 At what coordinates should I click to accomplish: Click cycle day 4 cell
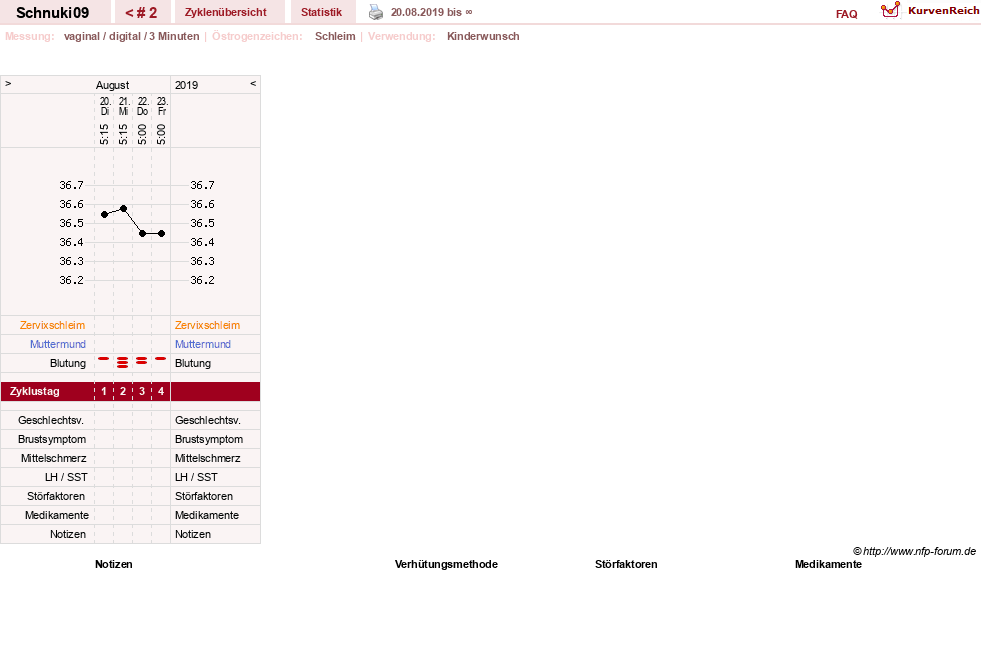(x=161, y=392)
